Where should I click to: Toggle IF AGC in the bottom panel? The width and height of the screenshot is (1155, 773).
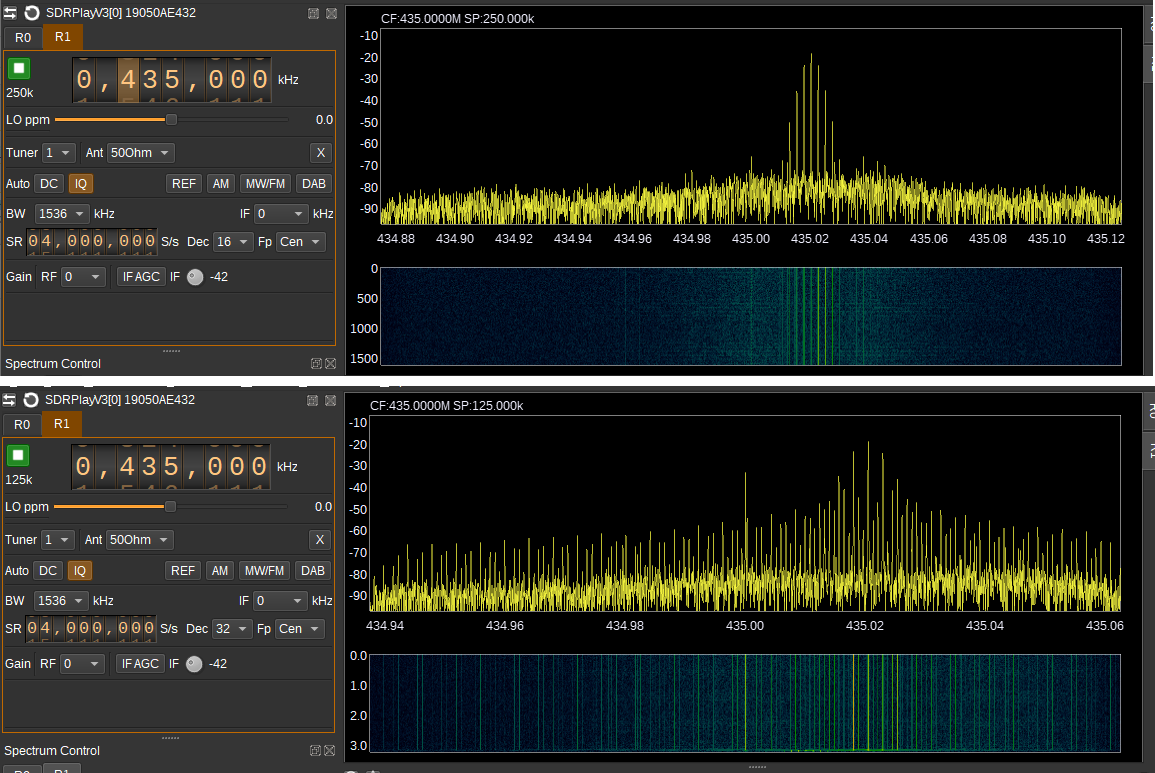click(x=140, y=663)
